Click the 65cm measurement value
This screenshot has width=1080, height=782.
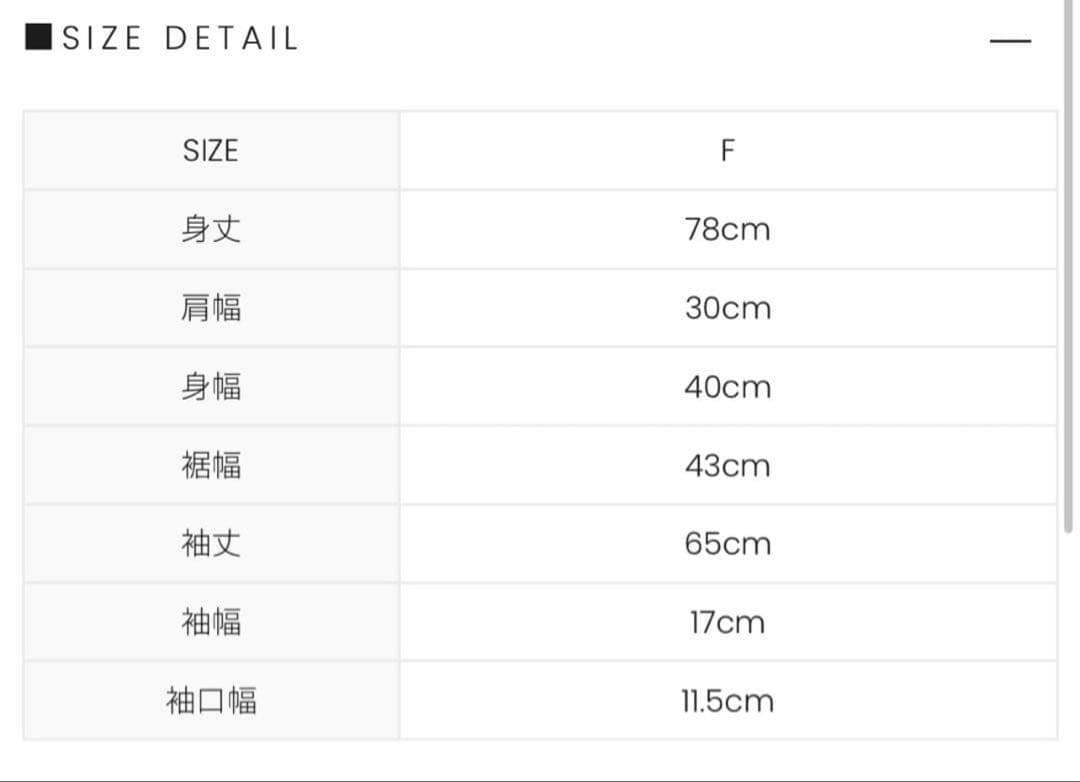tap(727, 543)
